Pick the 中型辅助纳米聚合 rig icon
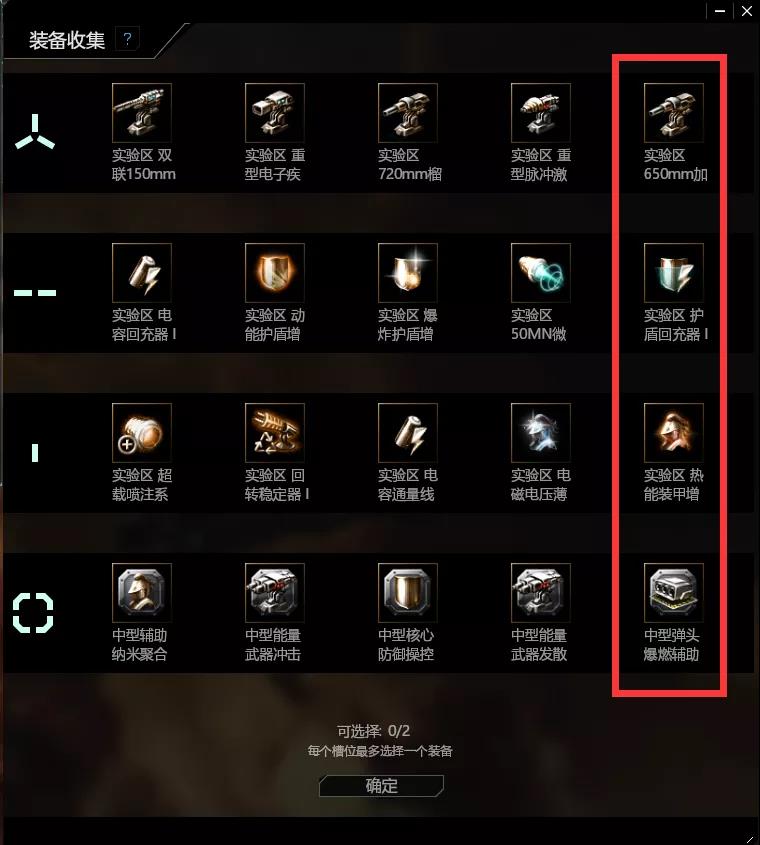Image resolution: width=760 pixels, height=845 pixels. coord(142,593)
